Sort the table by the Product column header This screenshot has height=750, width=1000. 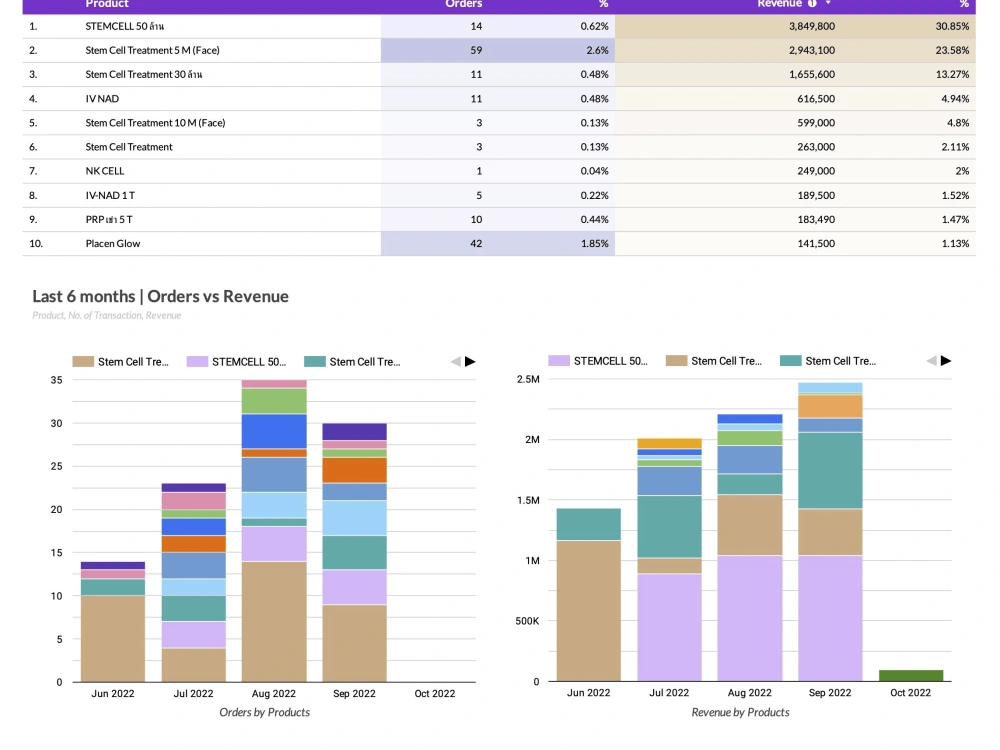click(x=107, y=4)
